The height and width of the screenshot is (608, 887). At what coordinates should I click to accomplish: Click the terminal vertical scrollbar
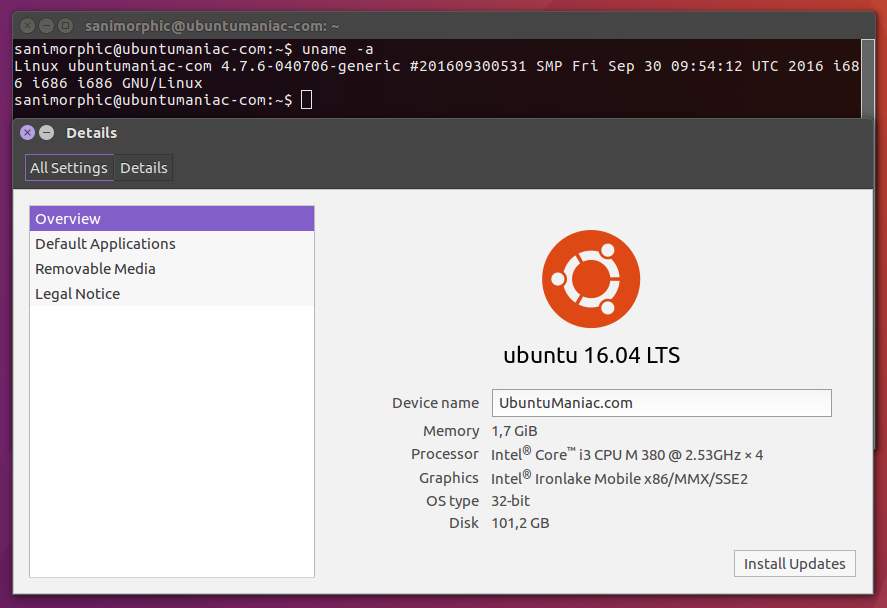tap(867, 78)
